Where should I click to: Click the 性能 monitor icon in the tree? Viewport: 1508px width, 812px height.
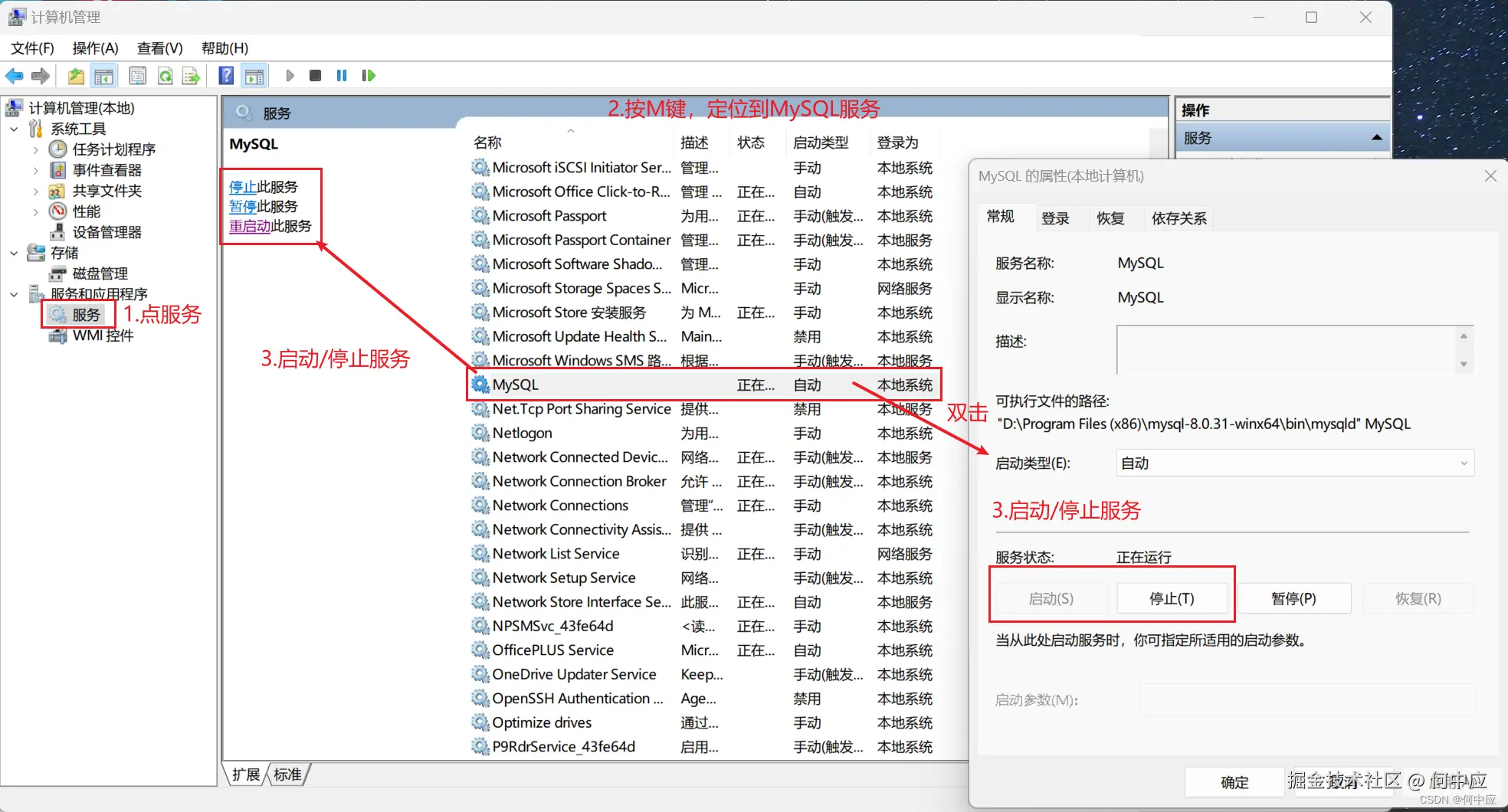(x=58, y=211)
